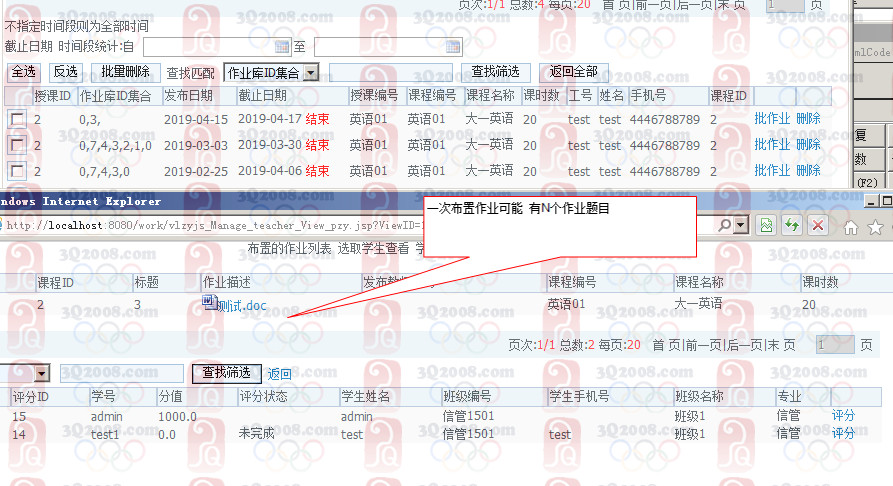Click the 返回全部 button
The image size is (893, 486).
coord(574,72)
